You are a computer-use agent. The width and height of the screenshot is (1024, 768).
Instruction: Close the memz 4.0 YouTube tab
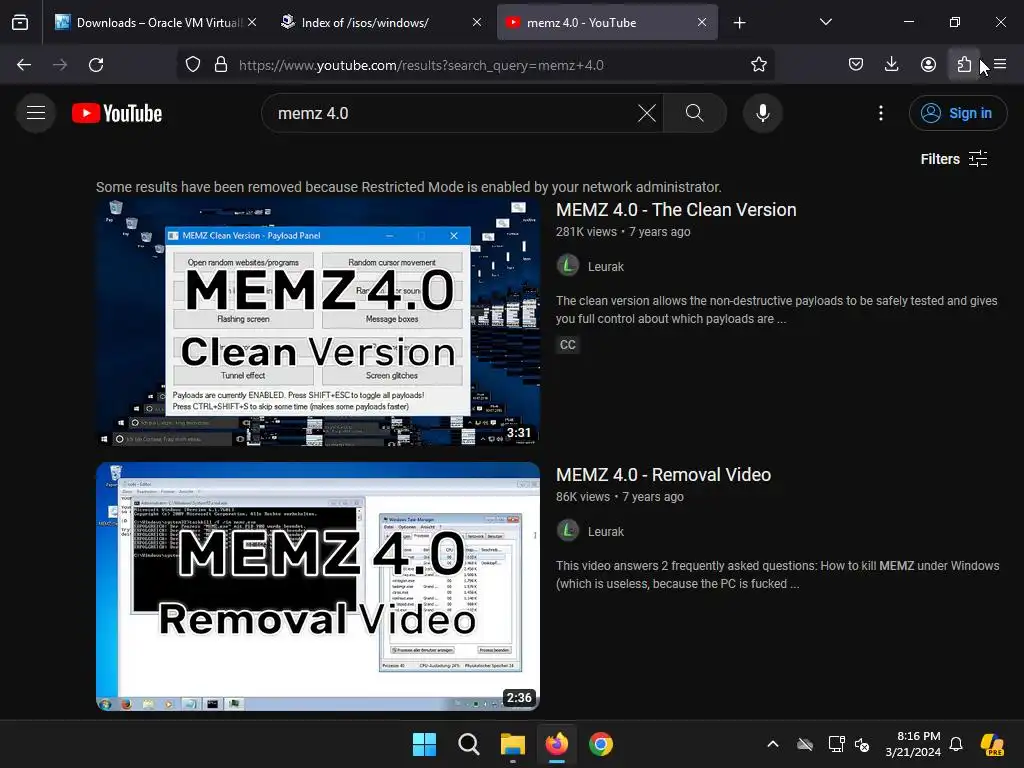coord(702,22)
